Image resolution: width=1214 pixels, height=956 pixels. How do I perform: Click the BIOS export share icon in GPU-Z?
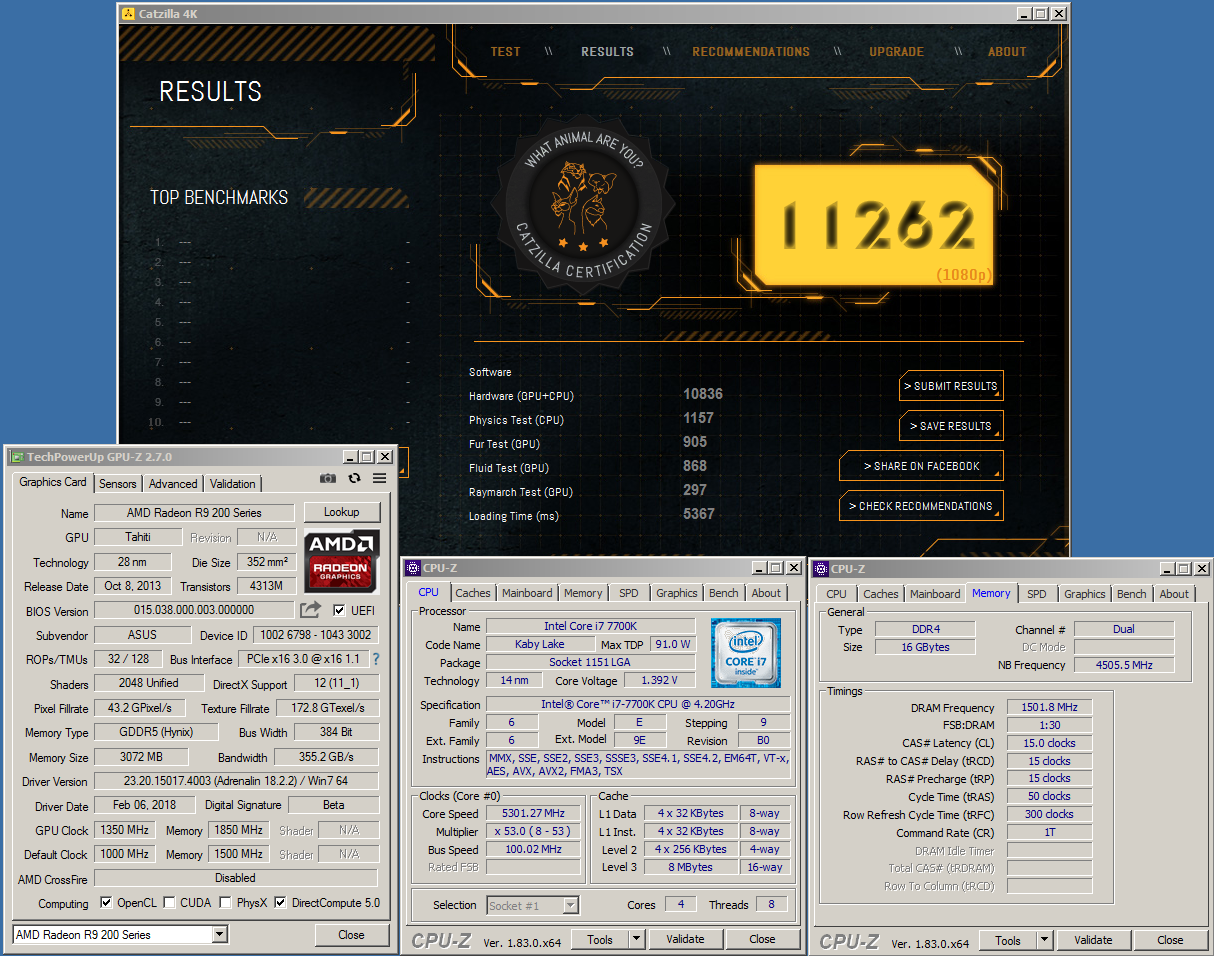[x=311, y=610]
